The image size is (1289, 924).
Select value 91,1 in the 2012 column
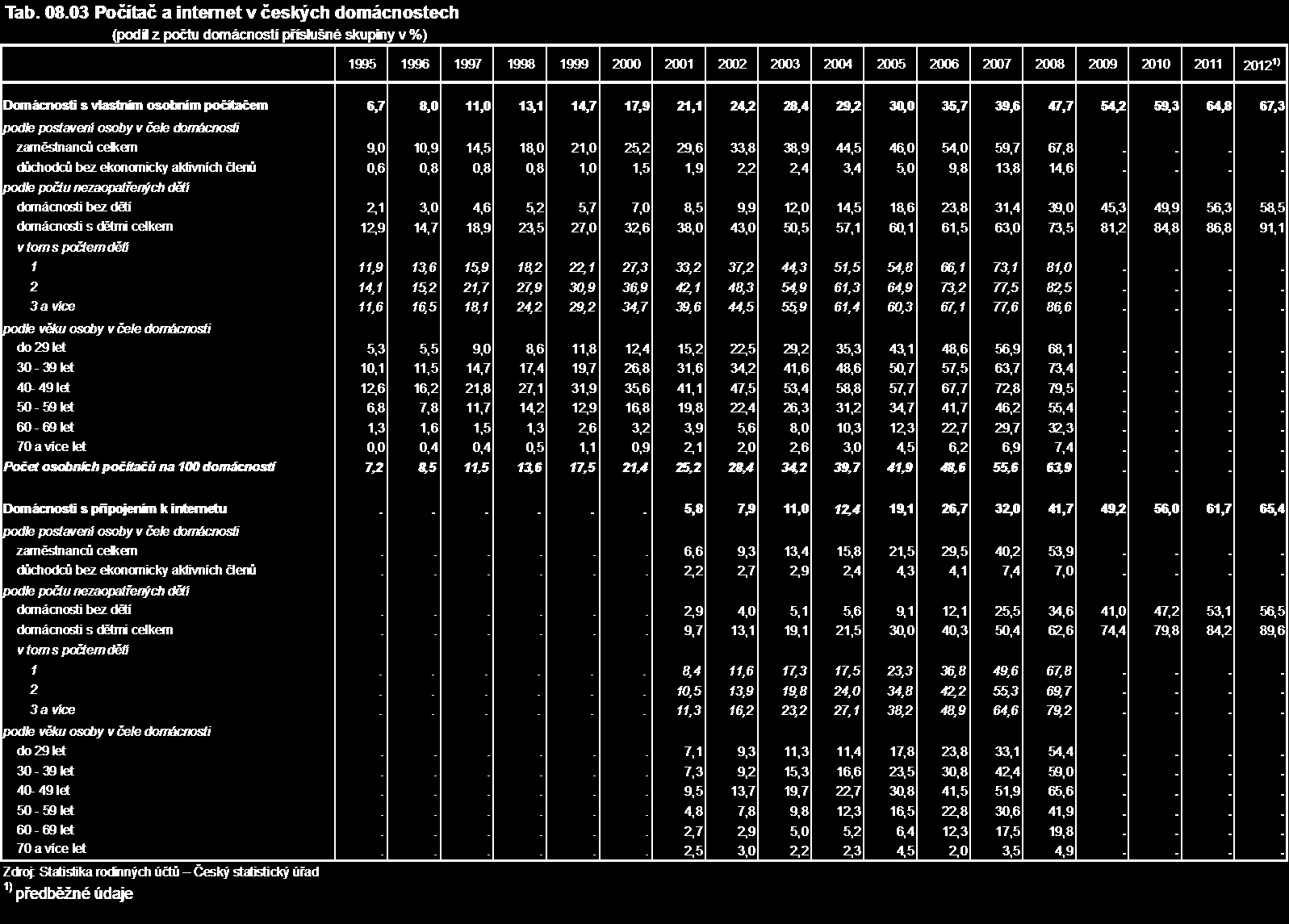click(1272, 228)
